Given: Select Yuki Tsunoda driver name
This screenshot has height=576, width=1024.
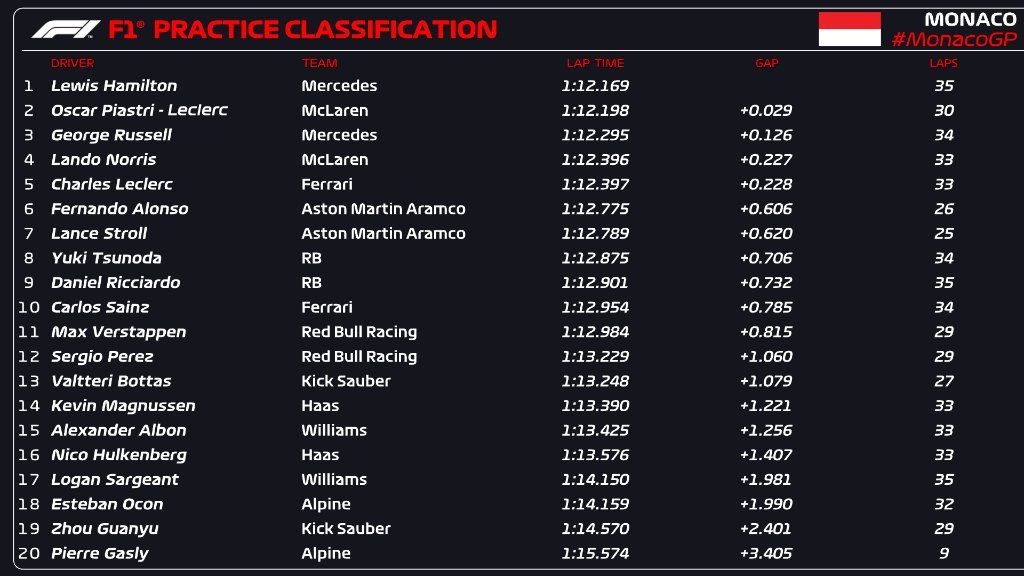Looking at the screenshot, I should [x=106, y=258].
